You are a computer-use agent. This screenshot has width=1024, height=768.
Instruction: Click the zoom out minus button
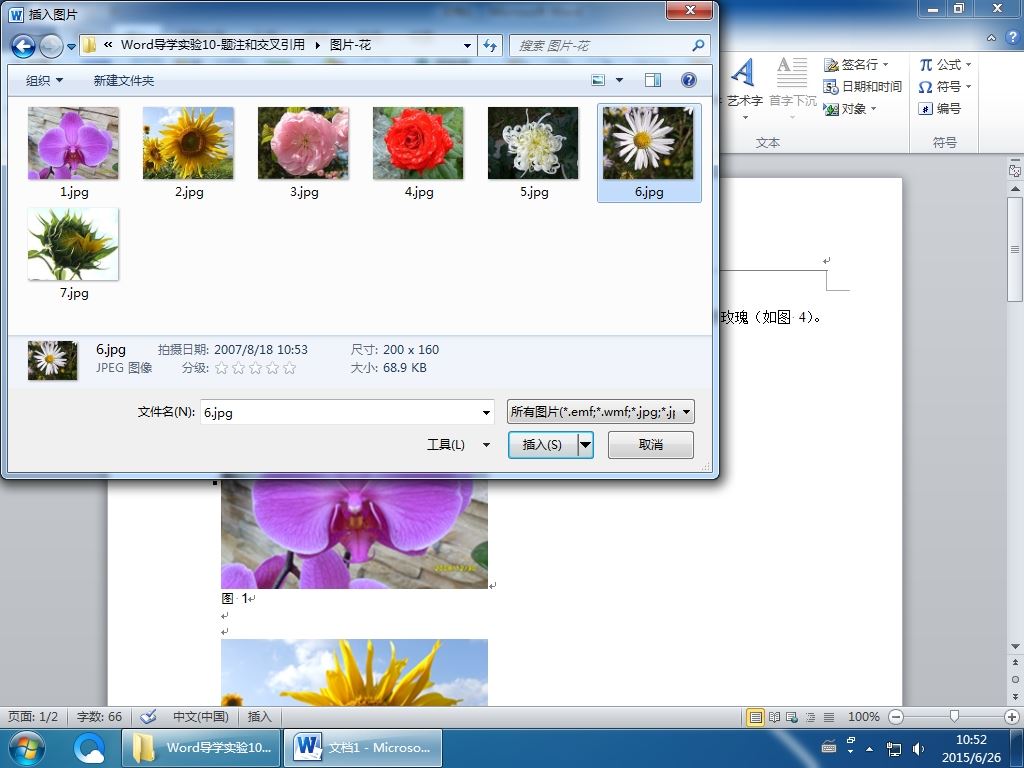coord(896,717)
